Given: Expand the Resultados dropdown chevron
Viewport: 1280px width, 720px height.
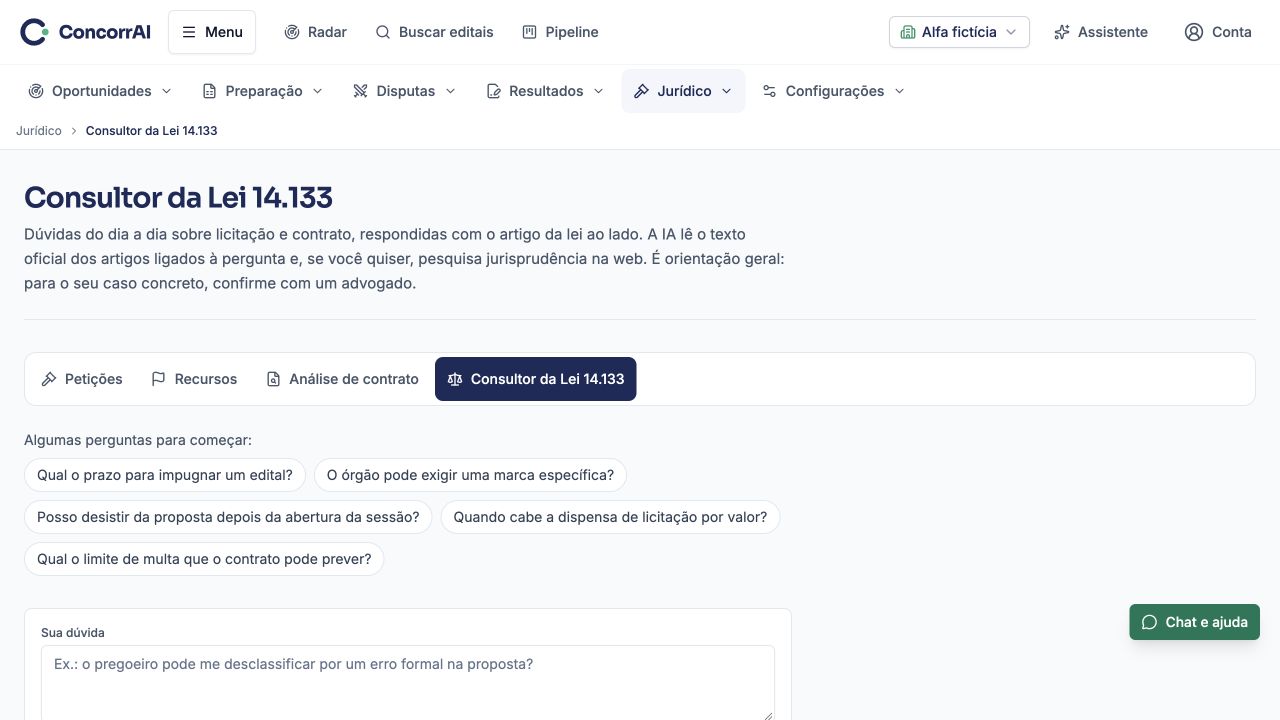Looking at the screenshot, I should [599, 91].
